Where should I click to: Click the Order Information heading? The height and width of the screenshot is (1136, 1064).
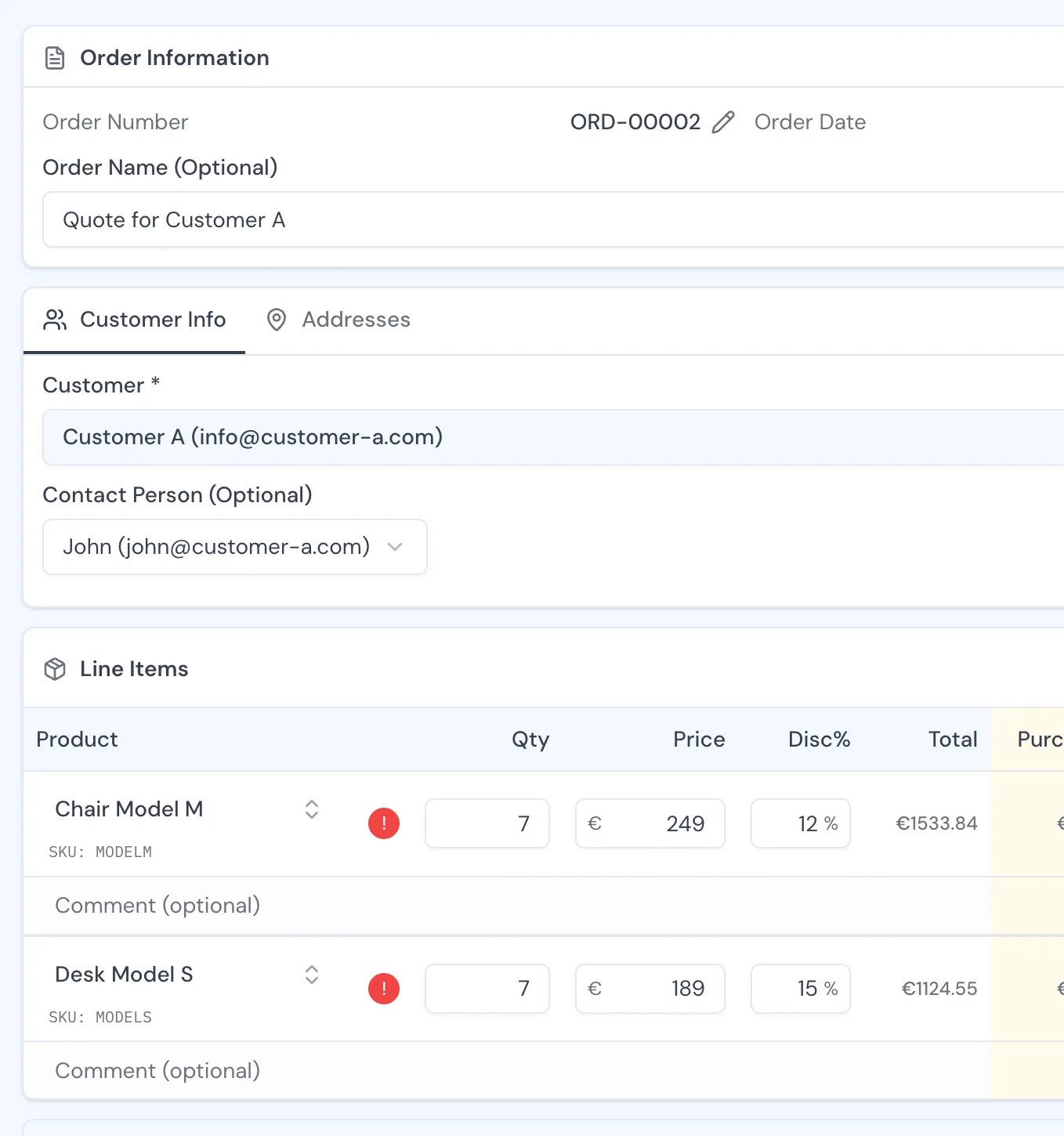point(175,58)
